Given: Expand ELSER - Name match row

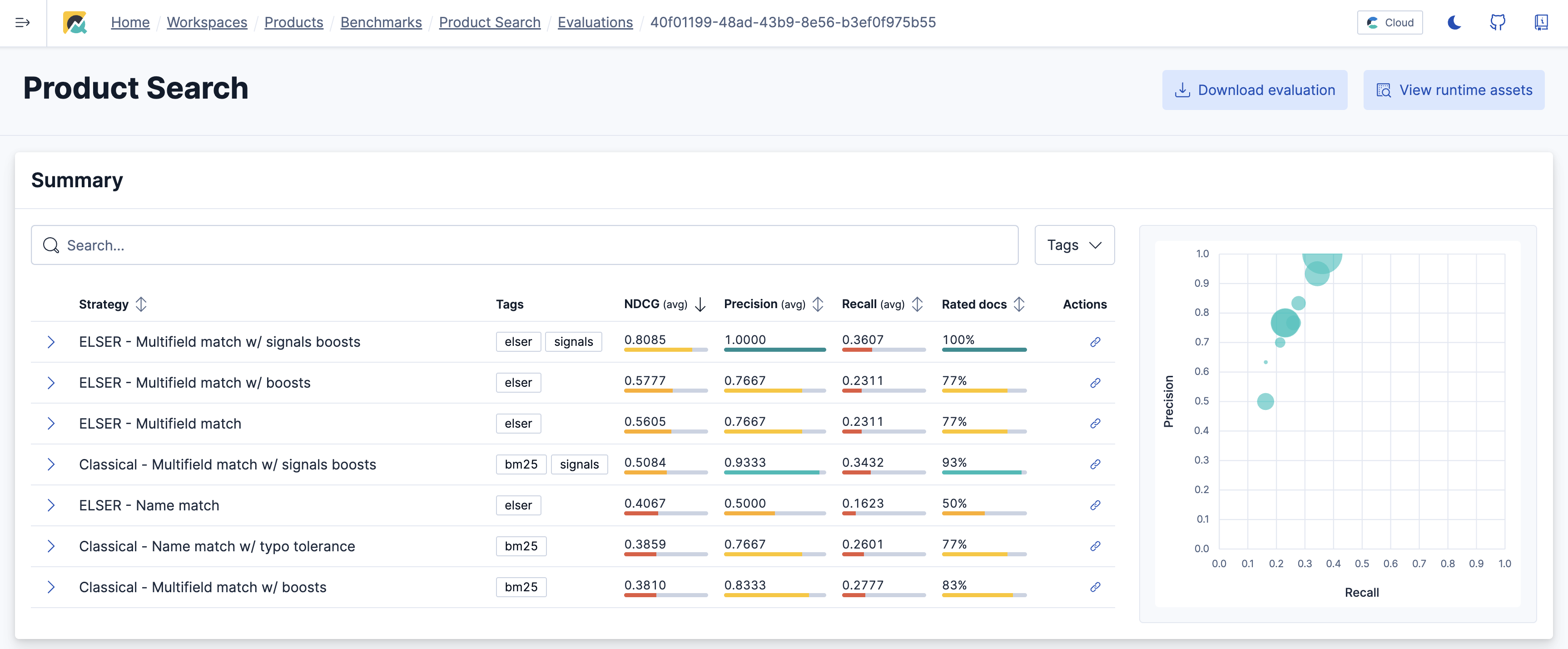Looking at the screenshot, I should [x=51, y=505].
